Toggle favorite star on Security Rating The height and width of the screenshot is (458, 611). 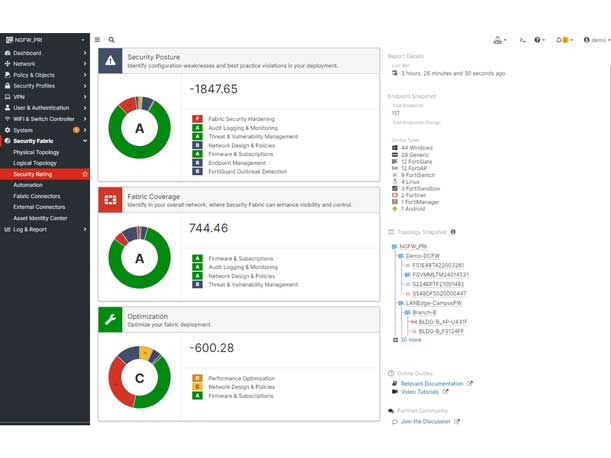point(85,174)
